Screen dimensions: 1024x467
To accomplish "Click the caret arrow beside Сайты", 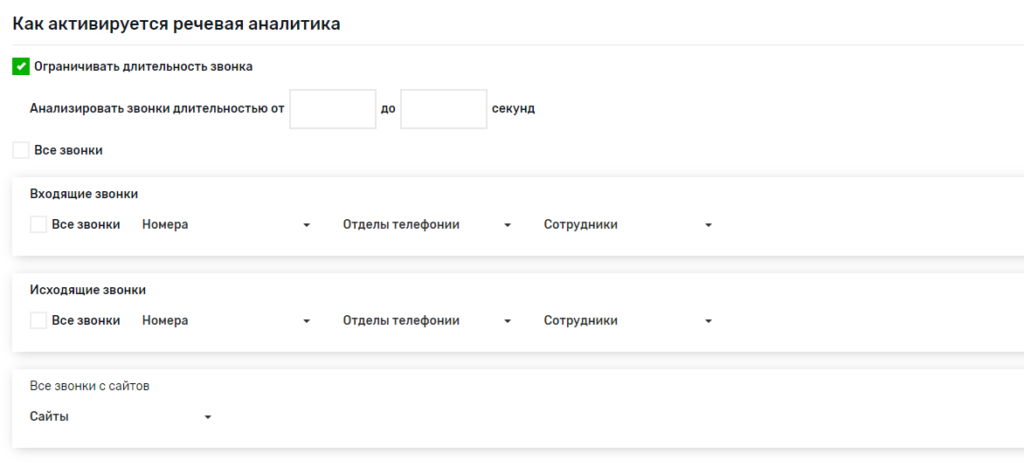I will pos(208,418).
